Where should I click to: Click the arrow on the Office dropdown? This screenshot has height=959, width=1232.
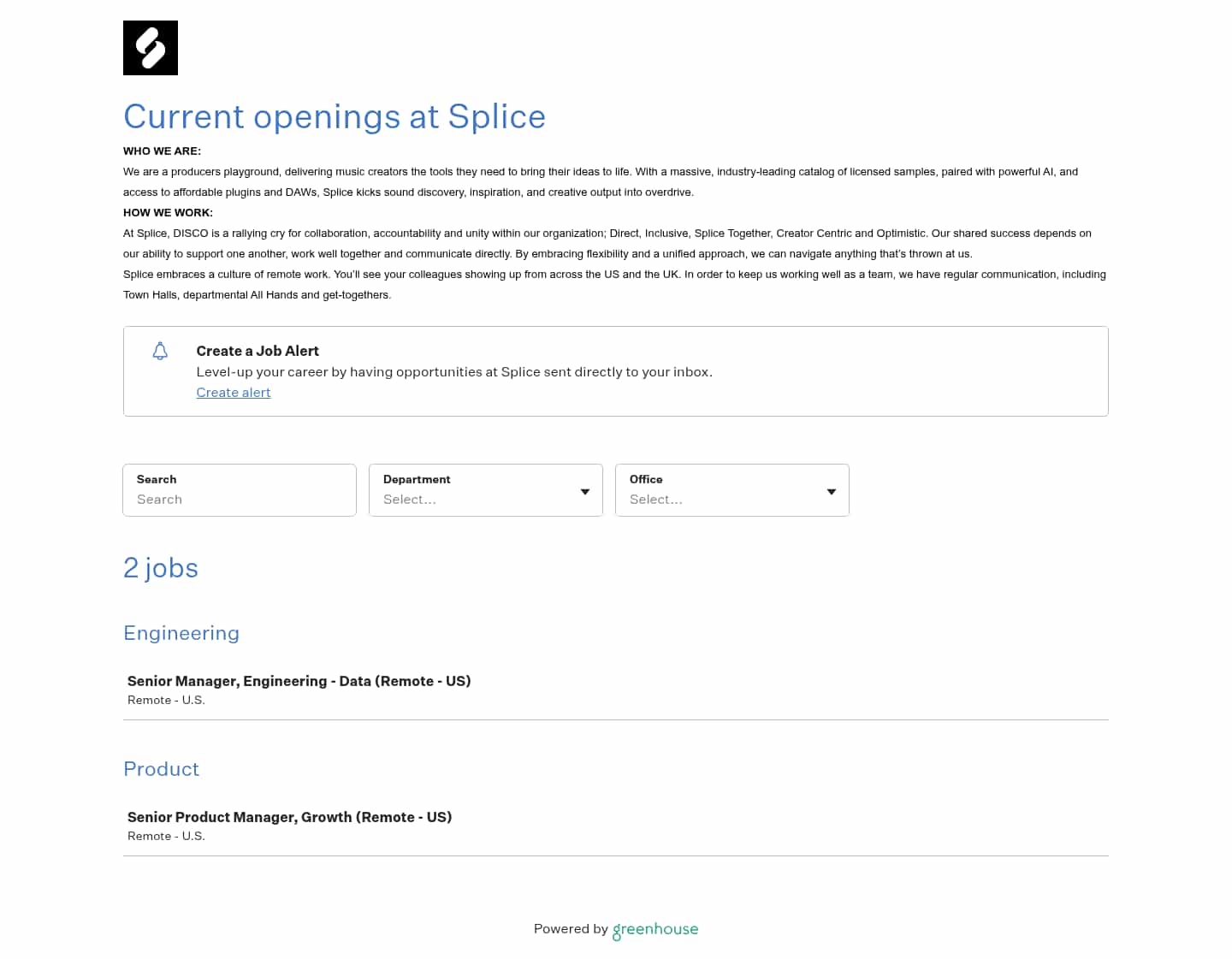coord(832,492)
